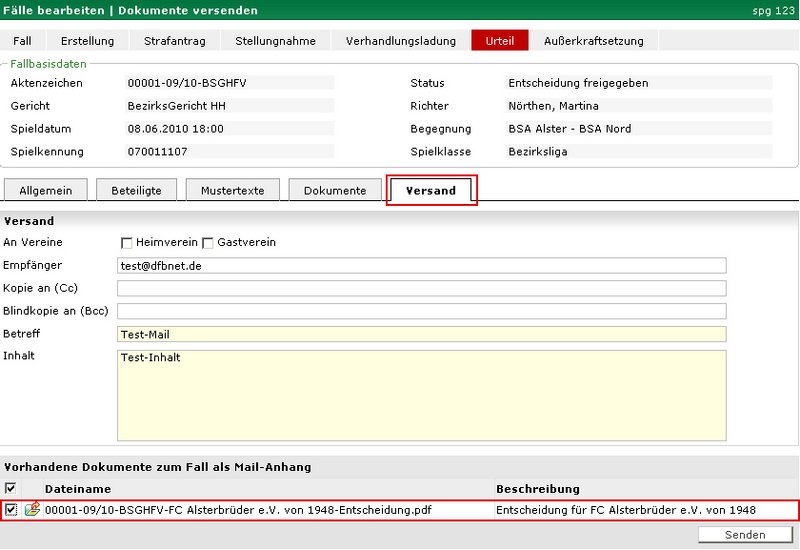The width and height of the screenshot is (800, 550).
Task: Click into the Empfänger email field
Action: 421,266
